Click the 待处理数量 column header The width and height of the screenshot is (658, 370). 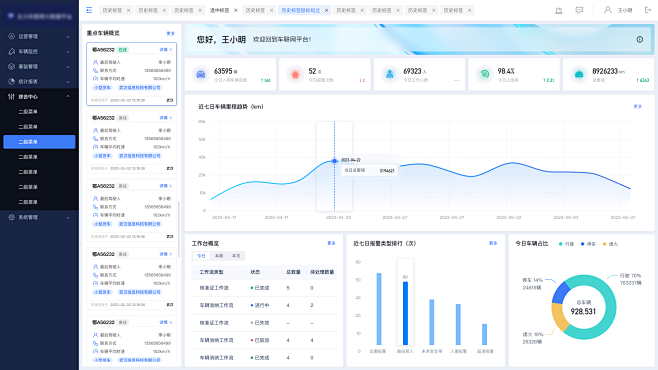pos(322,272)
